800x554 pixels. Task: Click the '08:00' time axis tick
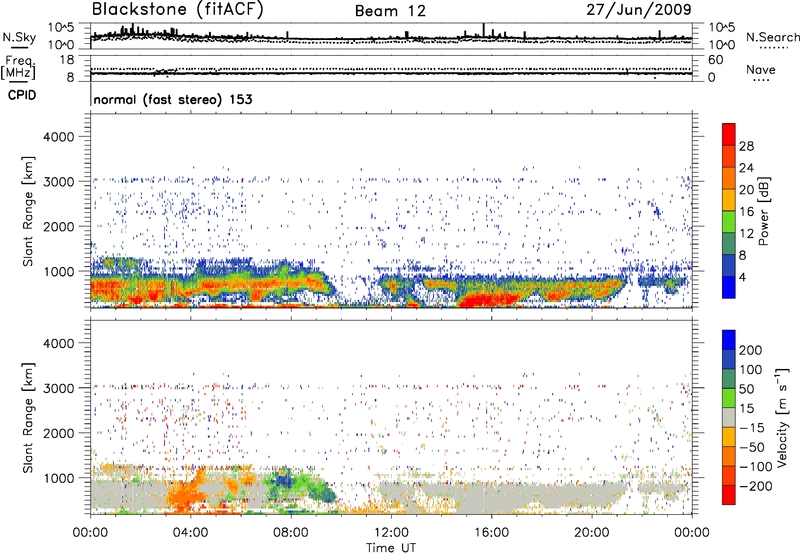click(x=290, y=533)
